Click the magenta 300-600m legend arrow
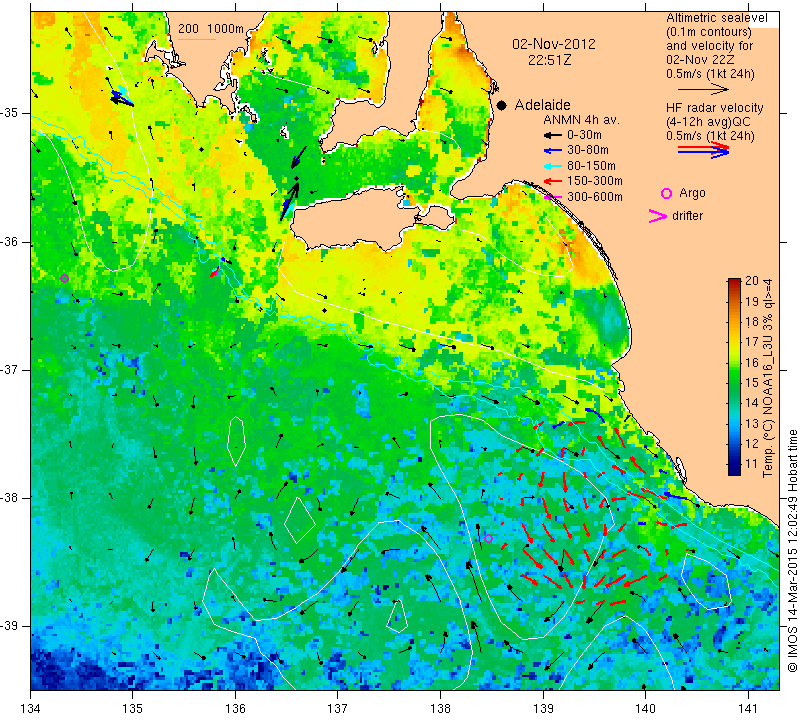Viewport: 800px width, 720px height. tap(552, 197)
